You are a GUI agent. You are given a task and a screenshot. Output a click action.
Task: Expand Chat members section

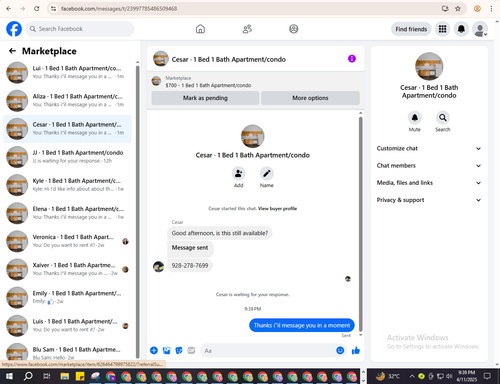click(429, 166)
